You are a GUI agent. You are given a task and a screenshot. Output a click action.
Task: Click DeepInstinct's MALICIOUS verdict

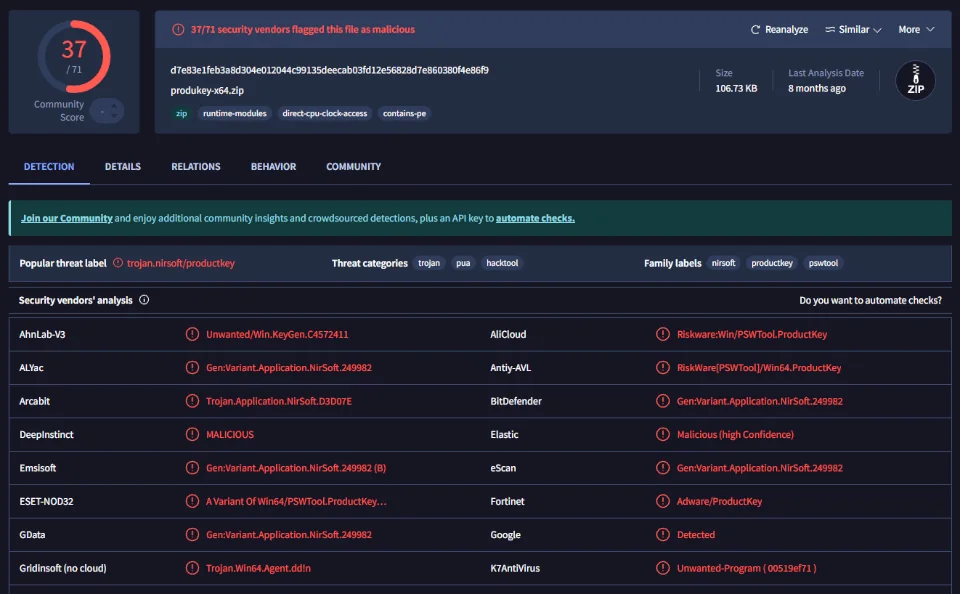[230, 434]
